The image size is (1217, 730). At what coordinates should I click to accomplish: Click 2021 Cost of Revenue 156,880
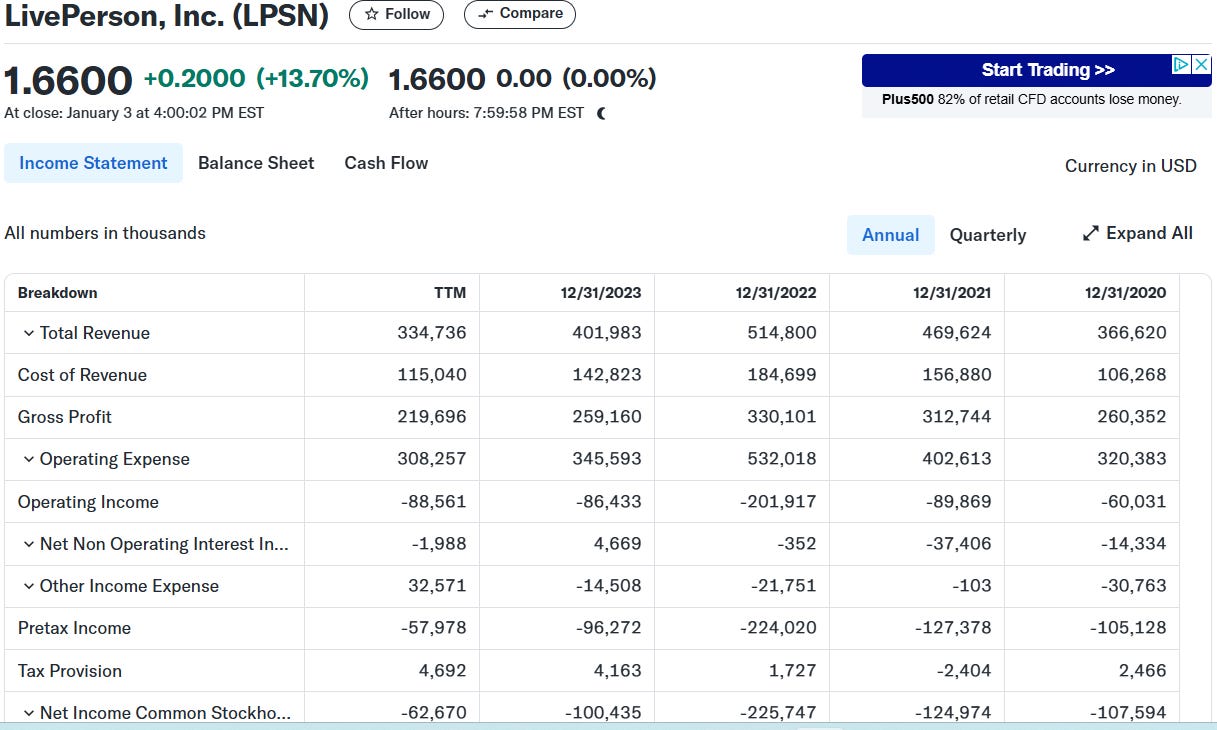tap(957, 375)
